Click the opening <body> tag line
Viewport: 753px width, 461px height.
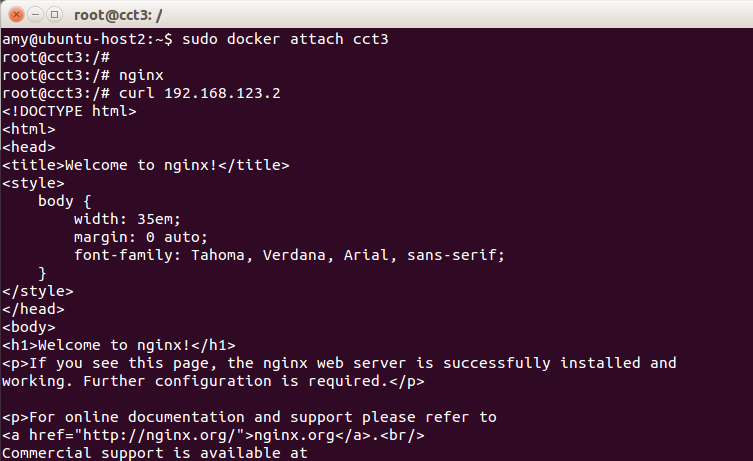(29, 328)
